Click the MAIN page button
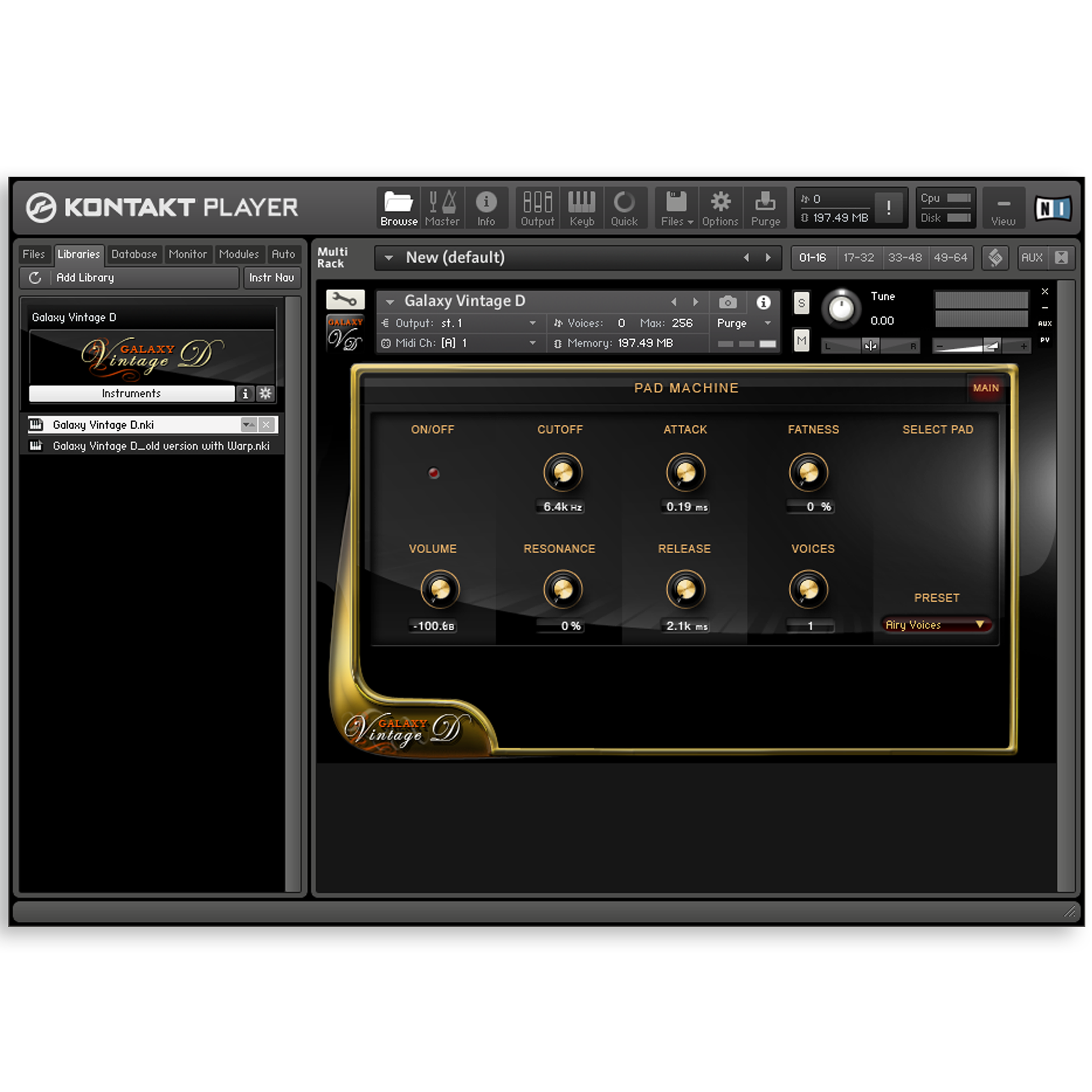The image size is (1092, 1092). (x=985, y=388)
